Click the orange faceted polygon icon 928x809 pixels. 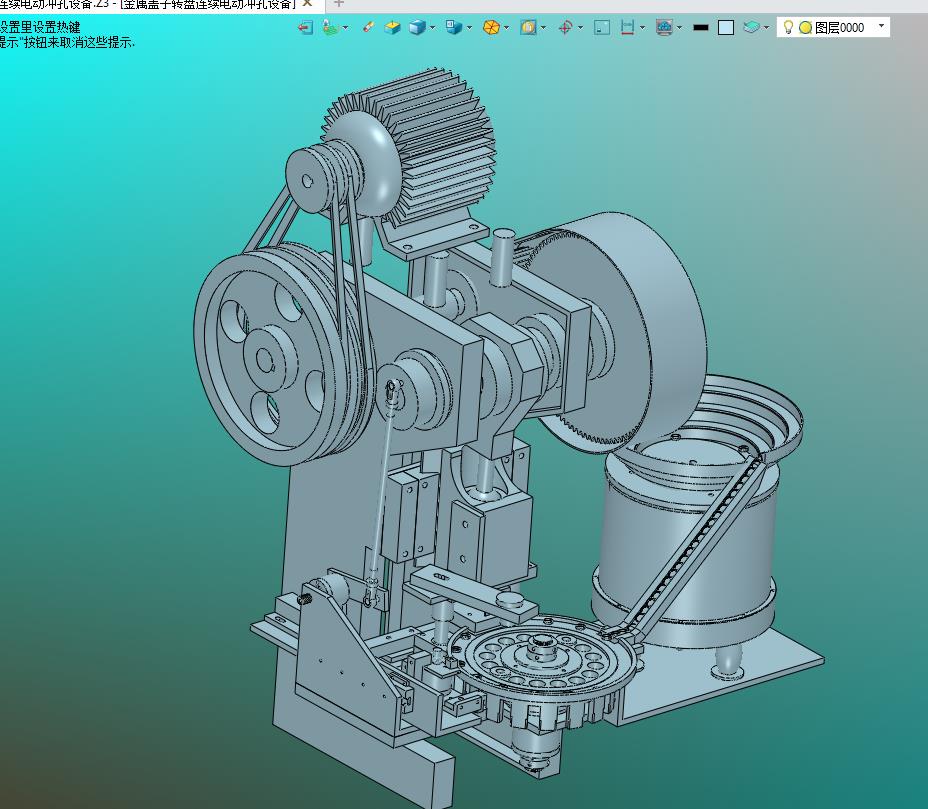click(x=491, y=27)
